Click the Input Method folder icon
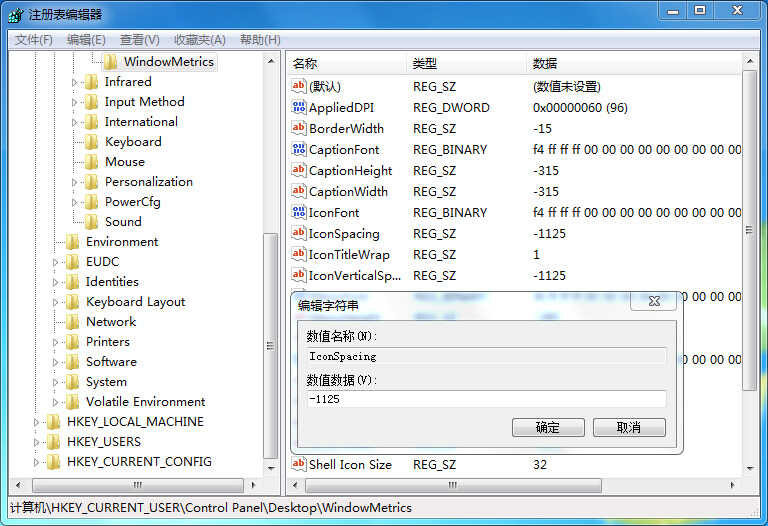Viewport: 768px width, 526px height. click(x=92, y=102)
